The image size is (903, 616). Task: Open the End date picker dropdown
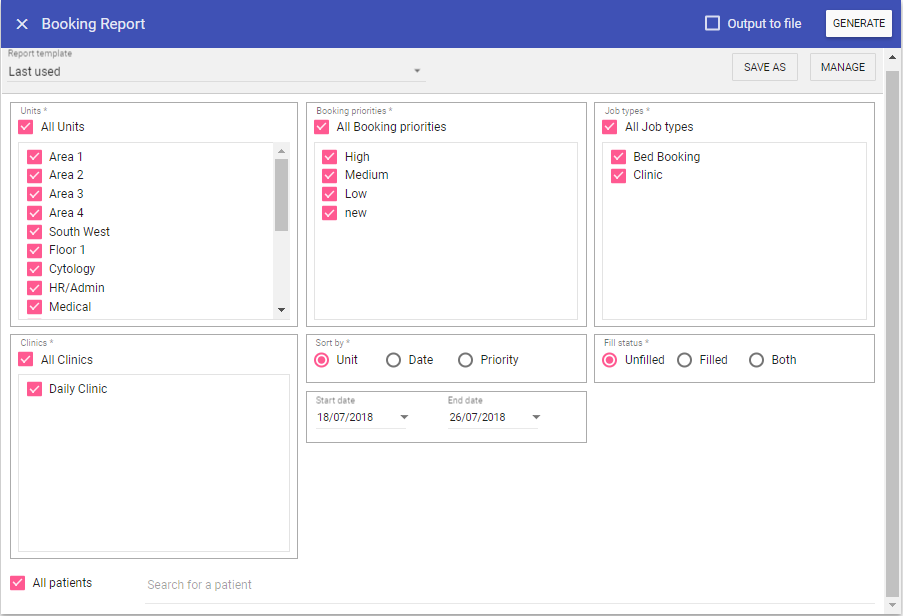coord(536,417)
